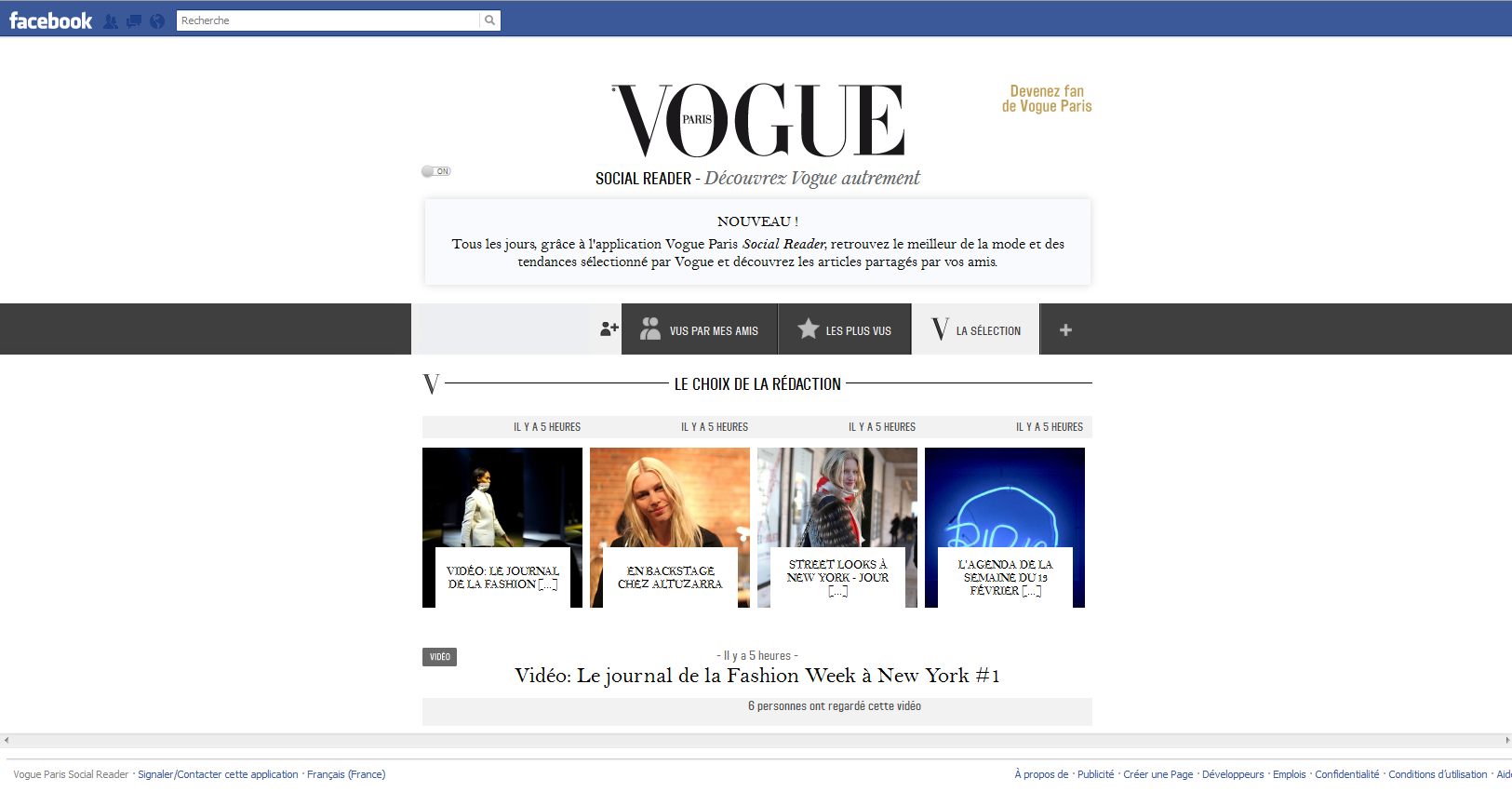The width and height of the screenshot is (1512, 805).
Task: Click the search magnifier button
Action: 489,20
